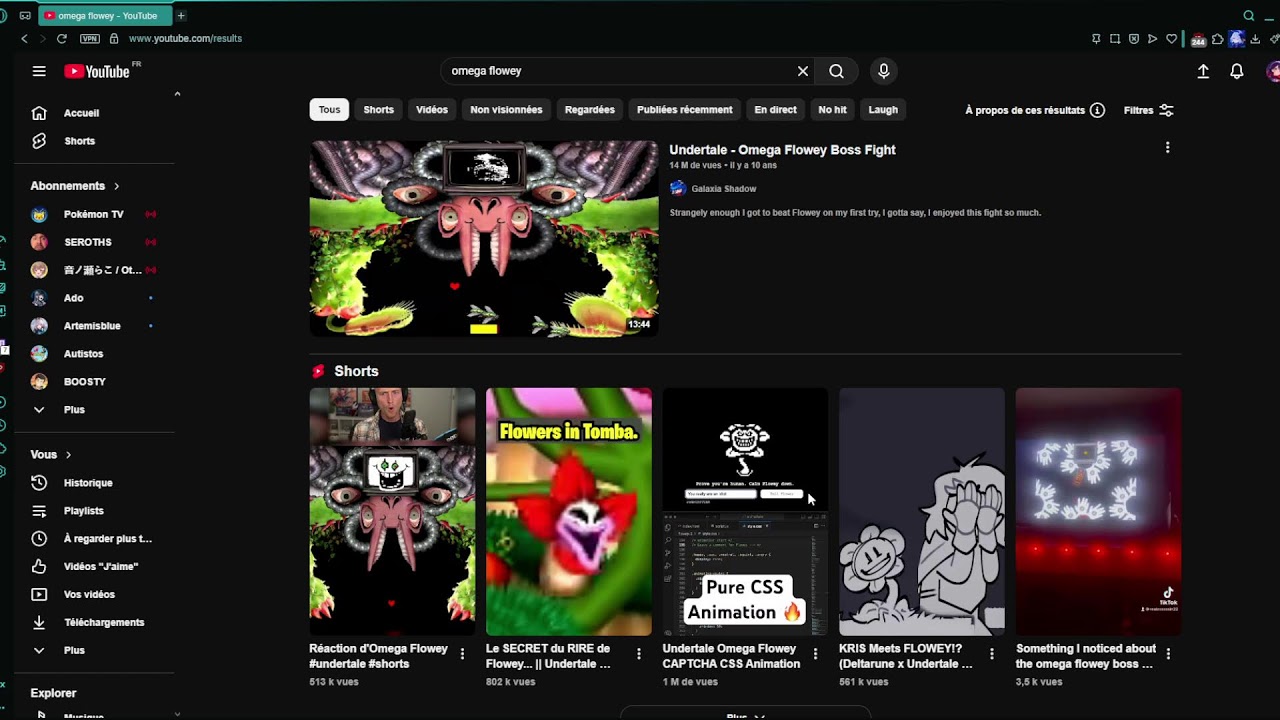1280x720 pixels.
Task: Expand Abonnements section chevron
Action: (116, 186)
